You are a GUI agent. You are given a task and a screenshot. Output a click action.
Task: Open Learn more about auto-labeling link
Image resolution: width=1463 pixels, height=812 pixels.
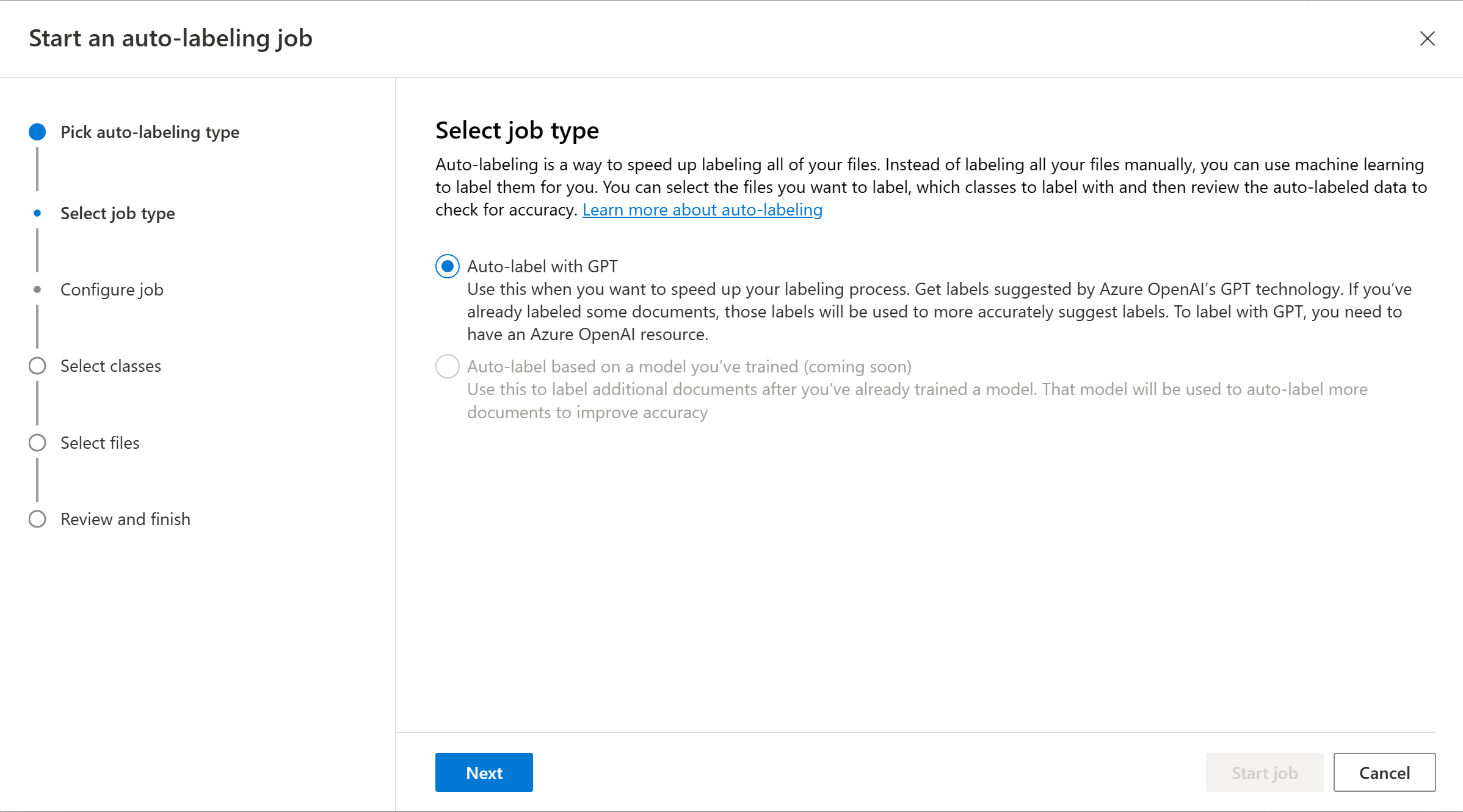click(x=702, y=210)
